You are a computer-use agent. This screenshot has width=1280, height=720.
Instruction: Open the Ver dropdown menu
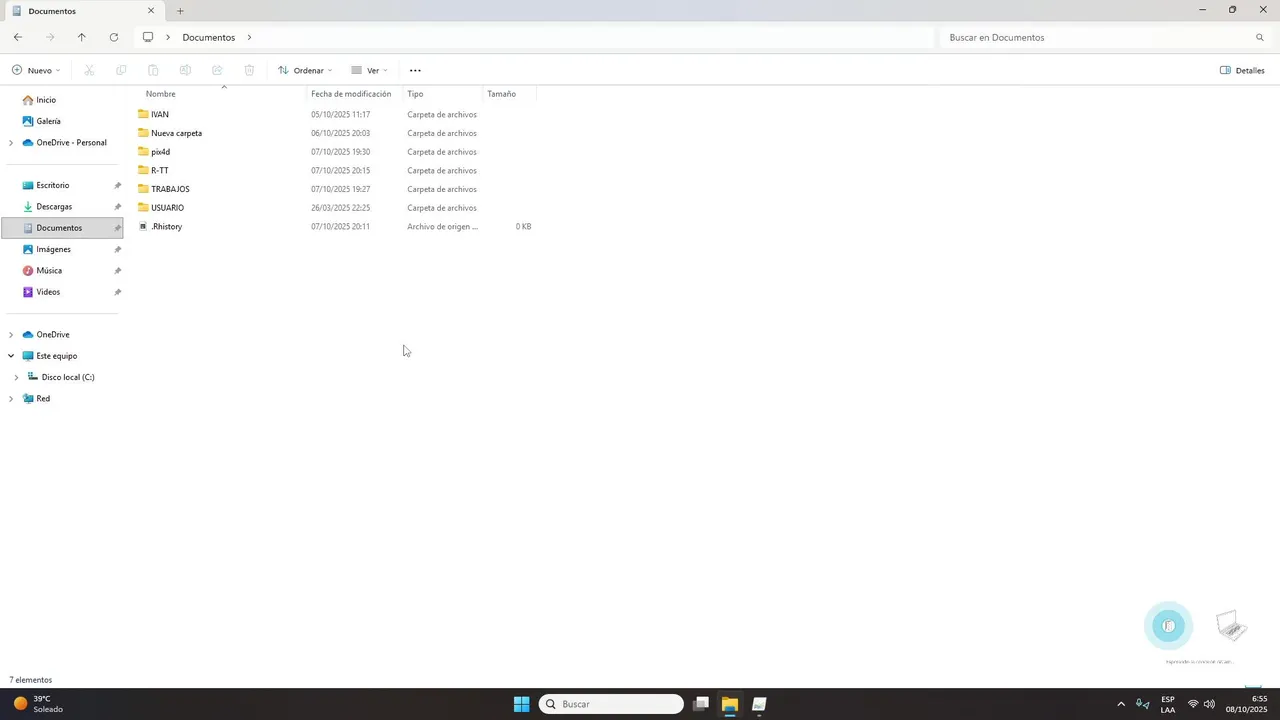coord(369,70)
